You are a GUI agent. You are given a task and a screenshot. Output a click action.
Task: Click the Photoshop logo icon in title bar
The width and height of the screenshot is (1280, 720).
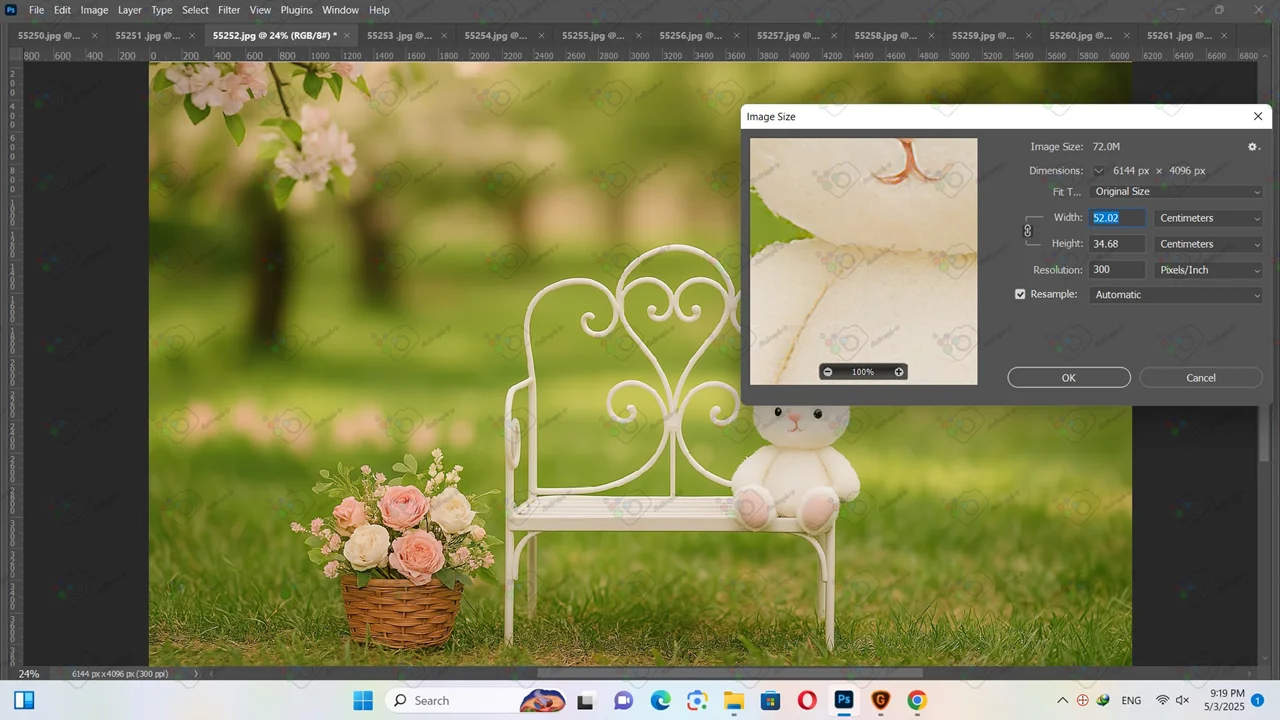tap(11, 10)
